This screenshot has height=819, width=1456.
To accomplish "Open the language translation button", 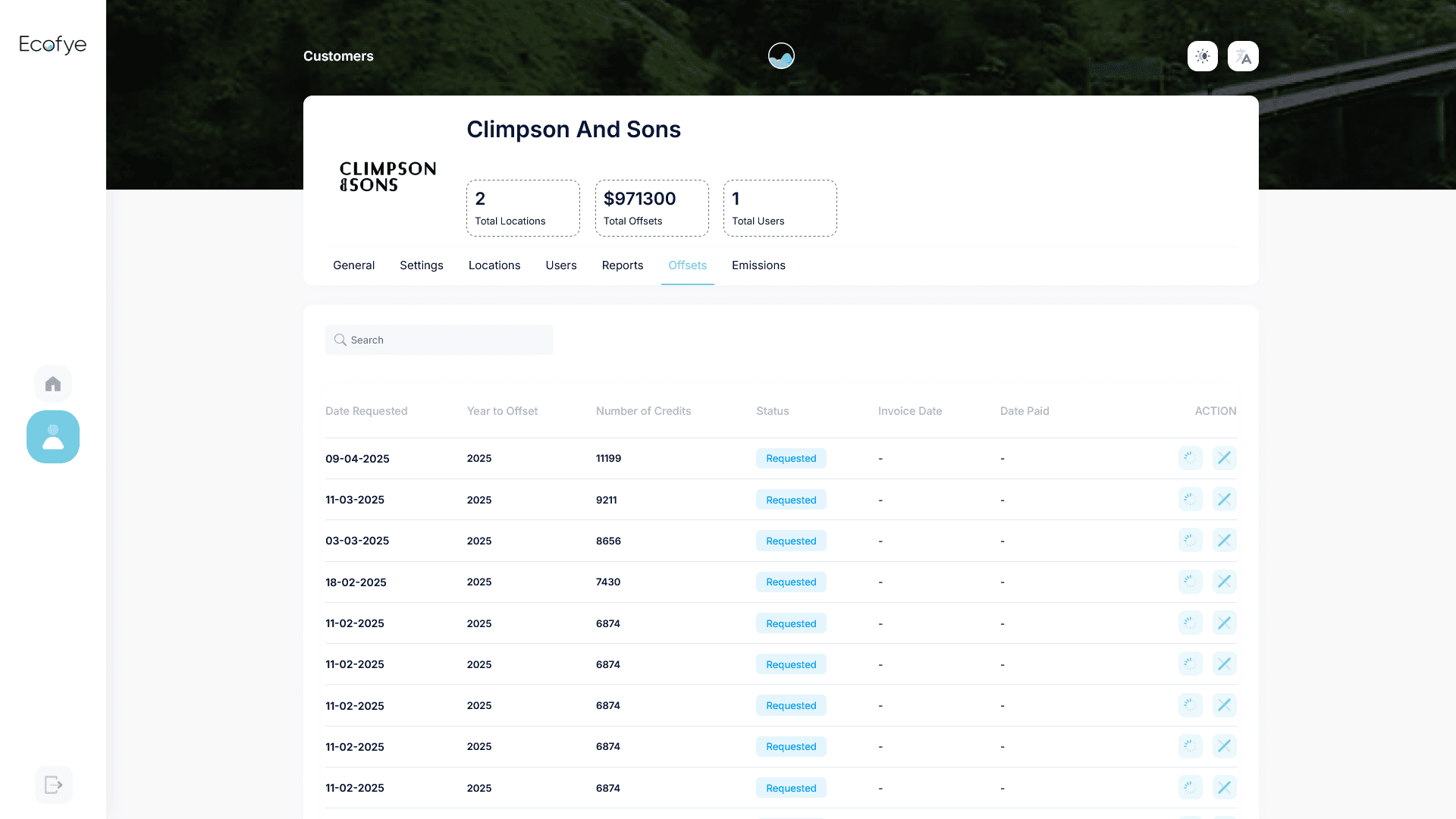I will [x=1243, y=56].
